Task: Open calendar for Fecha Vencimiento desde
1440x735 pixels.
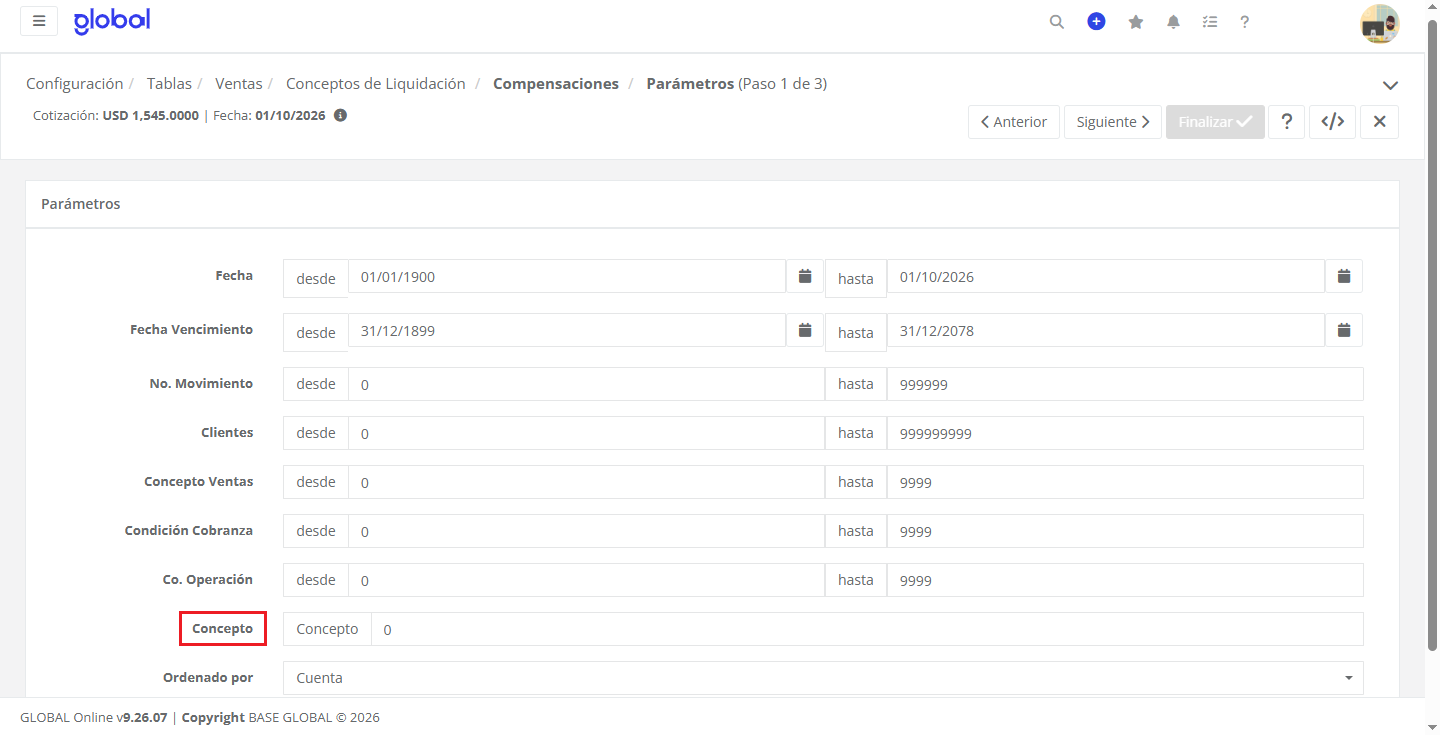Action: [805, 330]
